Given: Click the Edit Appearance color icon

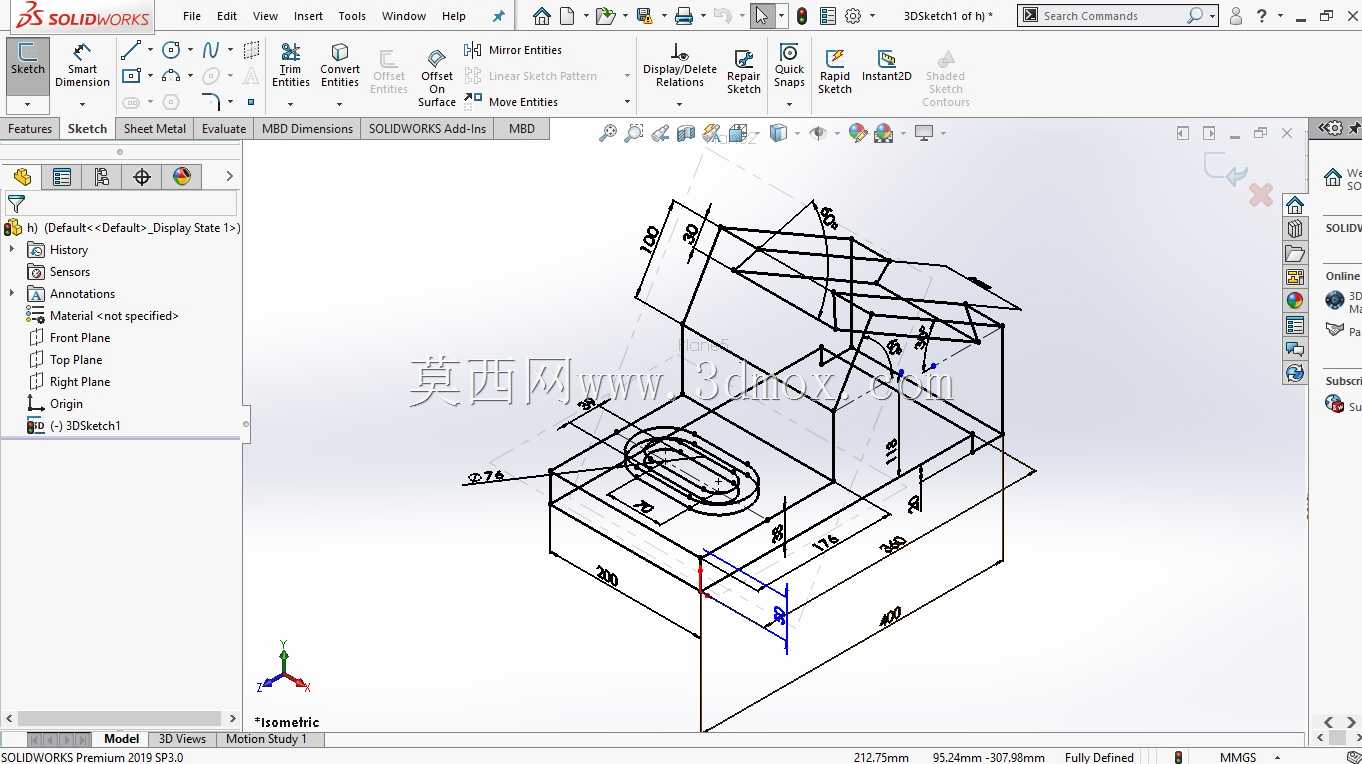Looking at the screenshot, I should 857,133.
